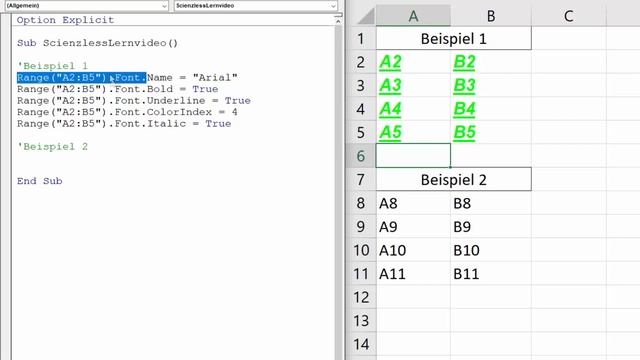This screenshot has height=360, width=640.
Task: Select row 3 header
Action: 361,86
